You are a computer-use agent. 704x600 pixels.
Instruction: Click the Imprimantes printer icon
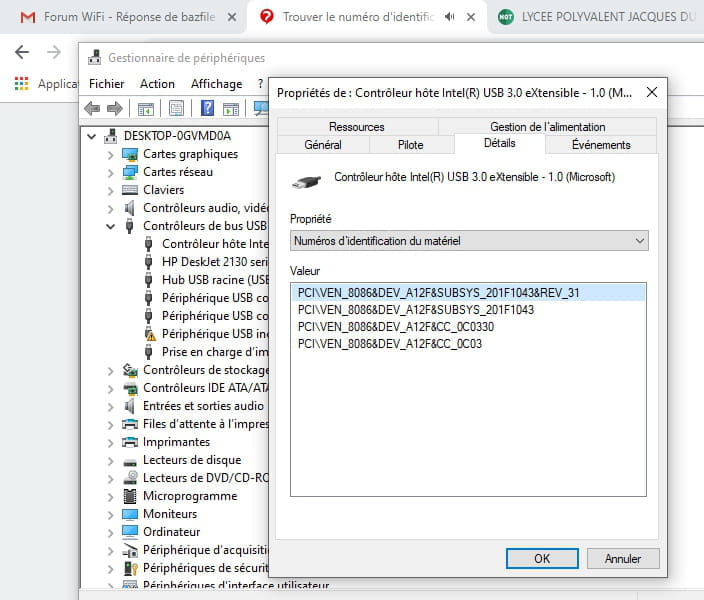[x=130, y=442]
